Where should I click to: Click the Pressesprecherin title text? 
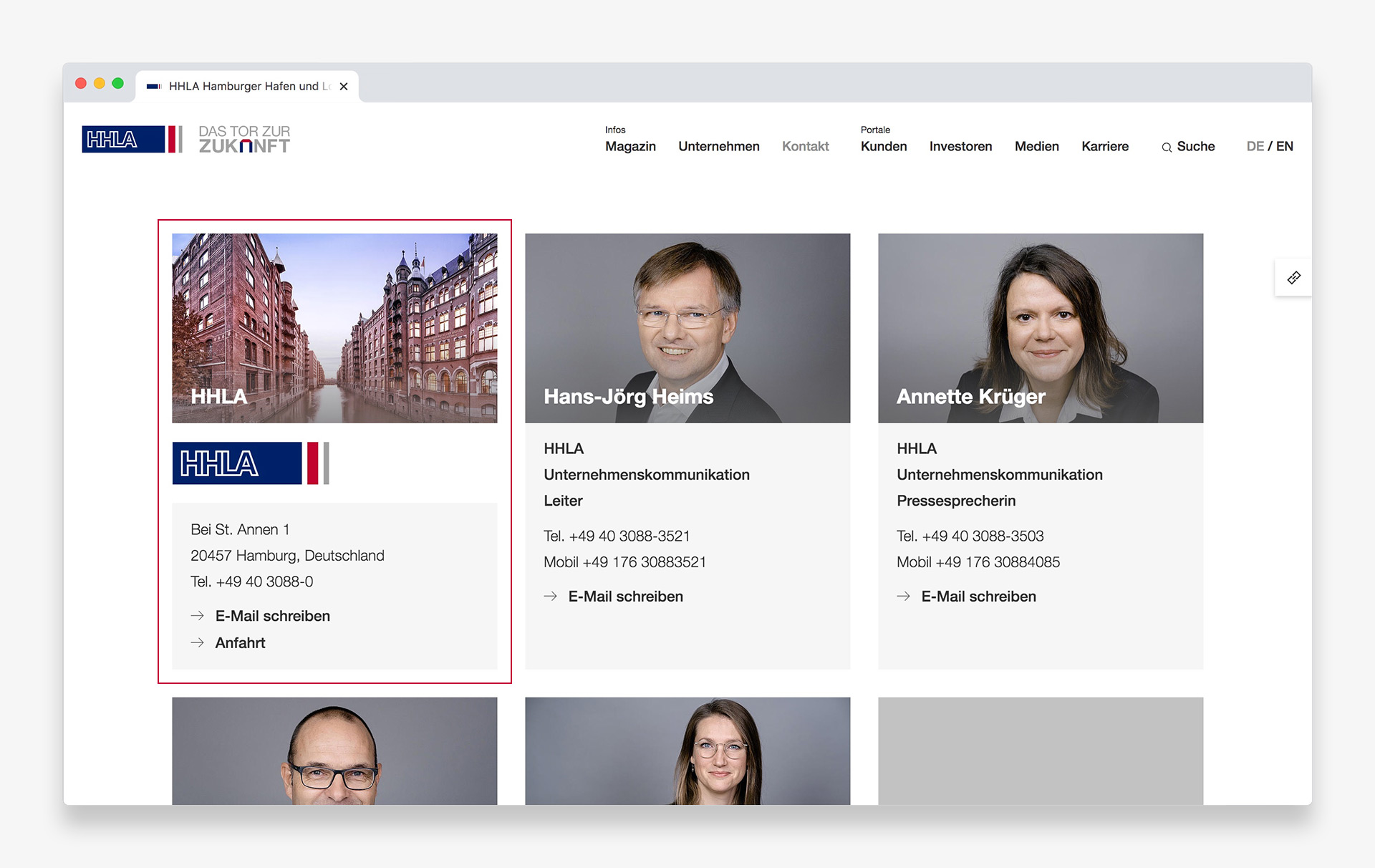coord(956,501)
